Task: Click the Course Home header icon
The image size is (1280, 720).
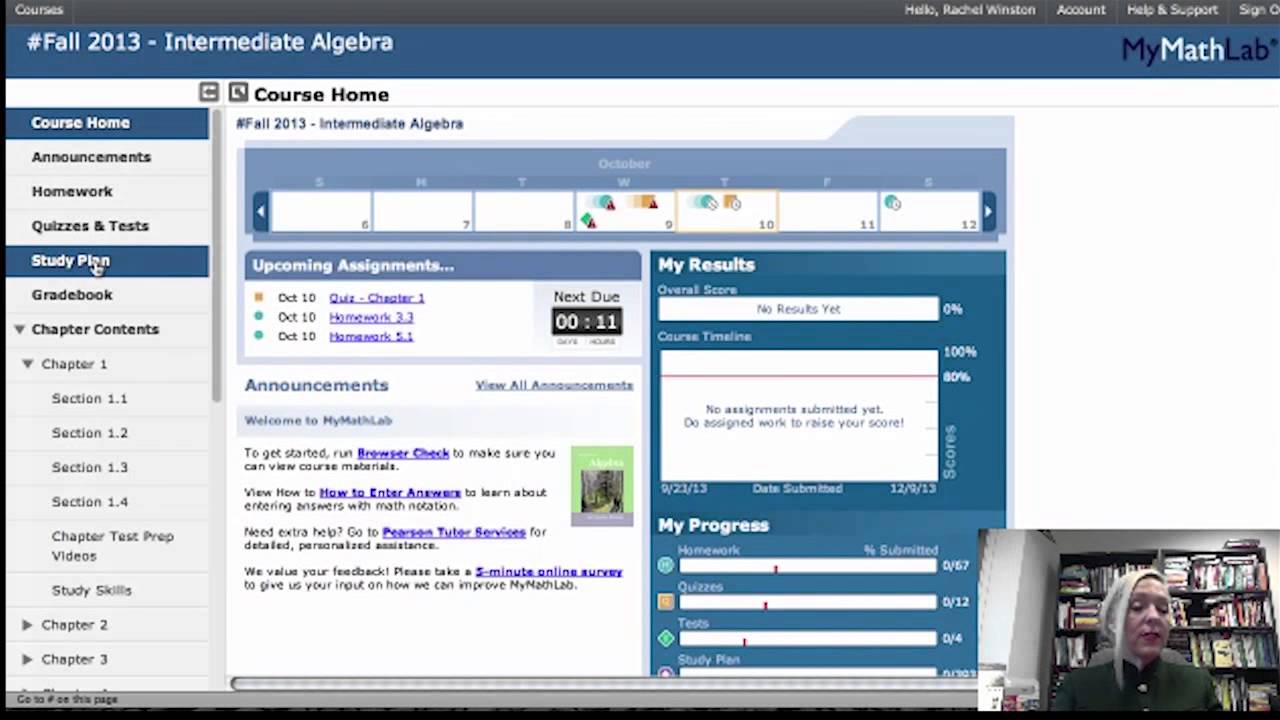Action: pyautogui.click(x=238, y=93)
